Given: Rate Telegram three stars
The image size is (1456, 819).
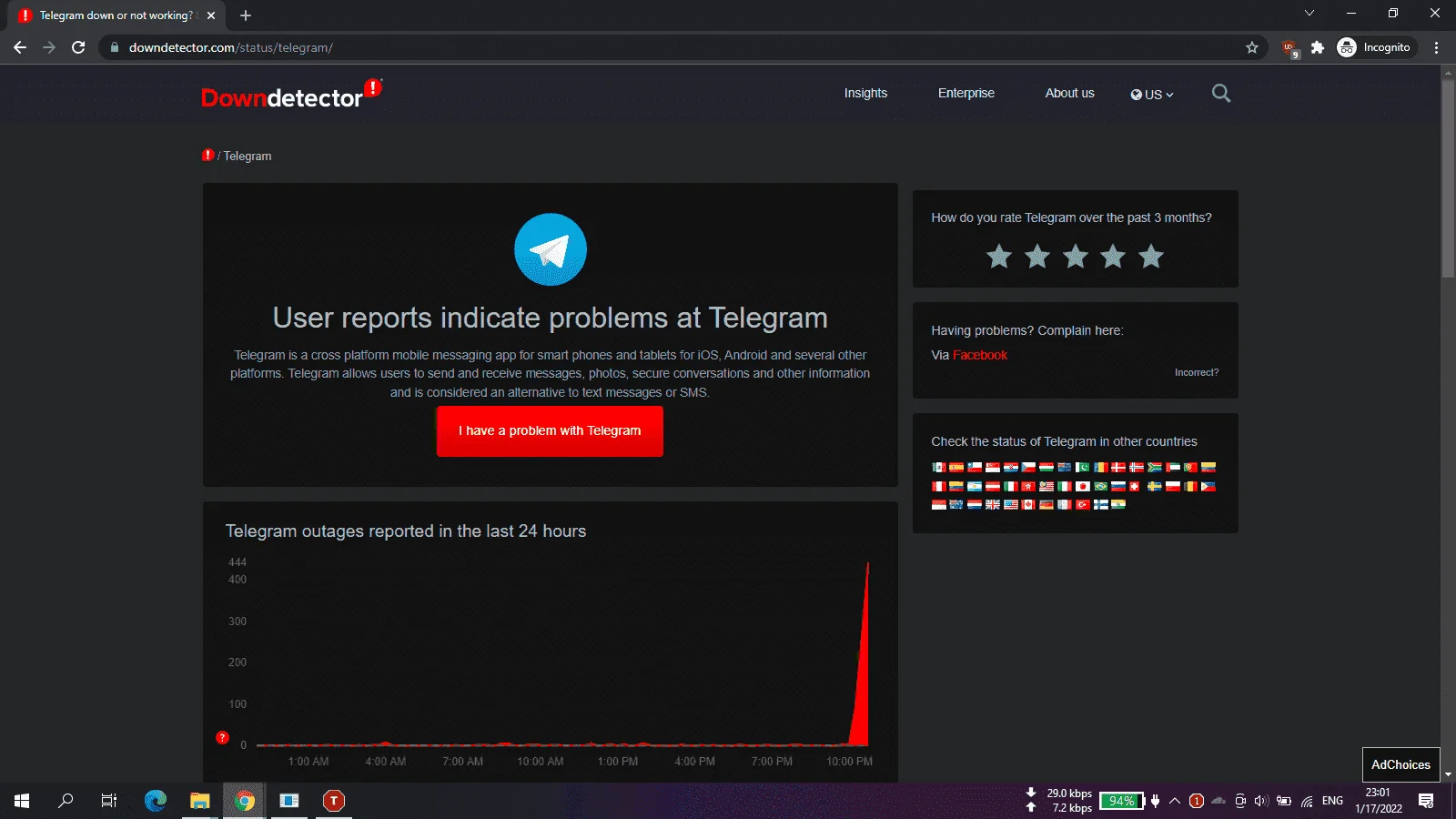Looking at the screenshot, I should click(1076, 257).
